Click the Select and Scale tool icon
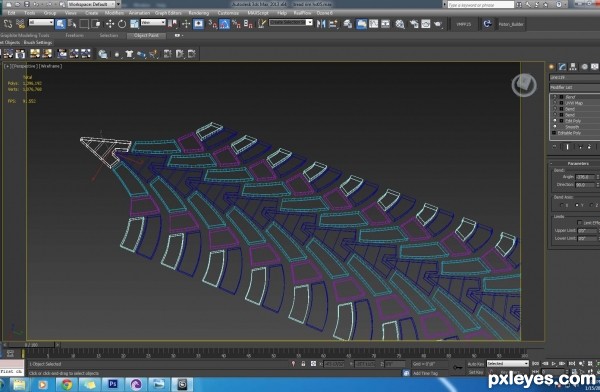Screen dimensions: 600x392 pyautogui.click(x=134, y=24)
